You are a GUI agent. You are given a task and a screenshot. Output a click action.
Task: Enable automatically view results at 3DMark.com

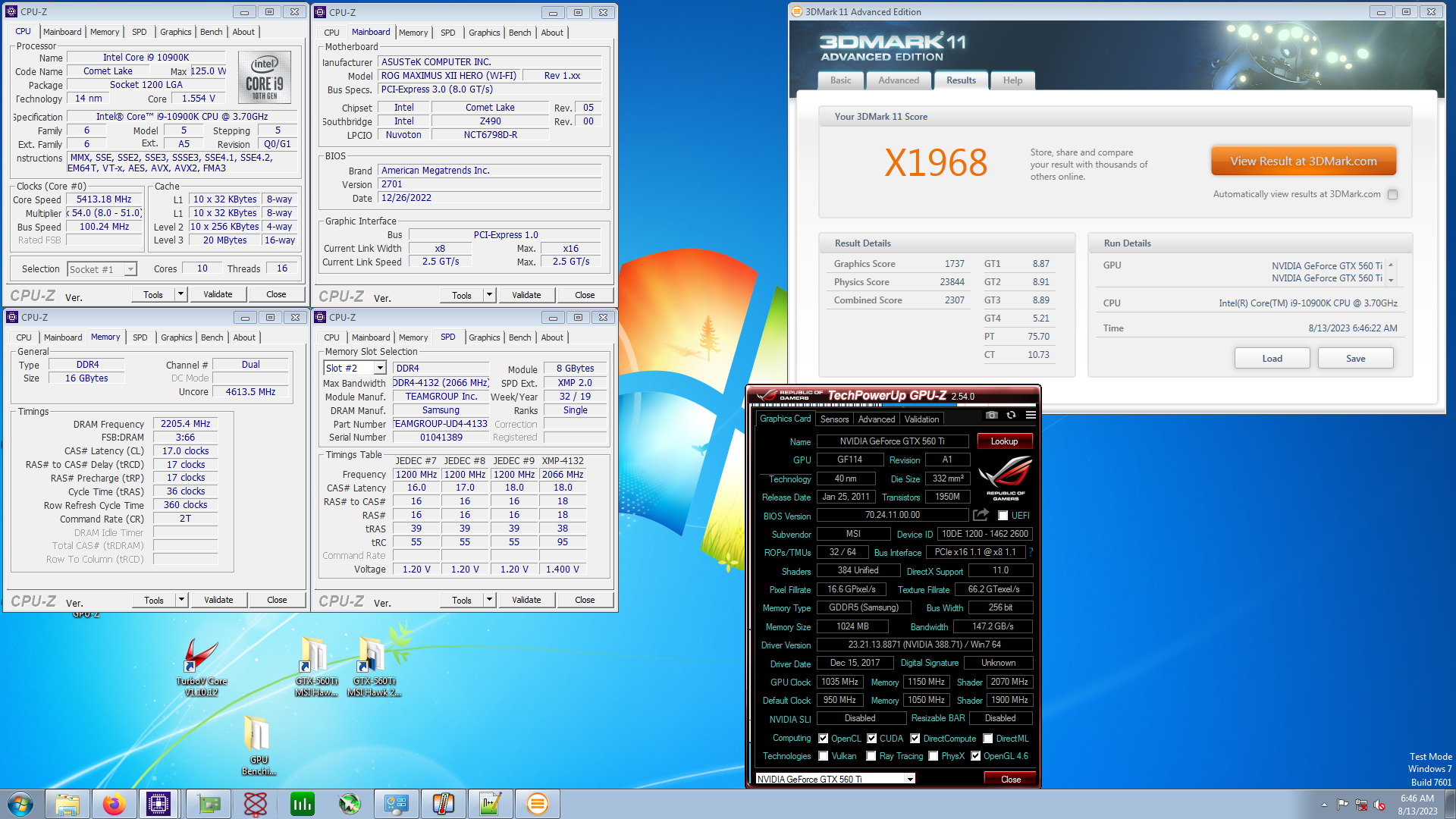[x=1392, y=194]
